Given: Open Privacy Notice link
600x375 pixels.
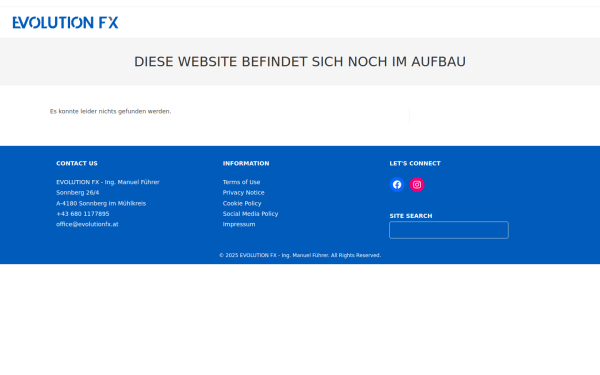Looking at the screenshot, I should point(243,192).
